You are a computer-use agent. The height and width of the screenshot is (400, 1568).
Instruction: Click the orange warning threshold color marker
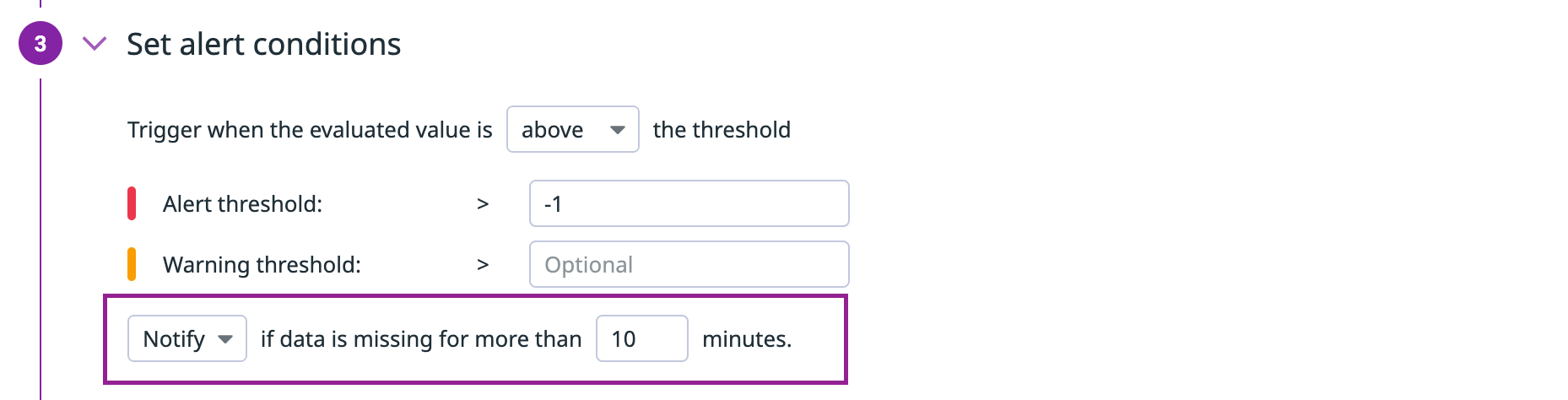tap(132, 264)
